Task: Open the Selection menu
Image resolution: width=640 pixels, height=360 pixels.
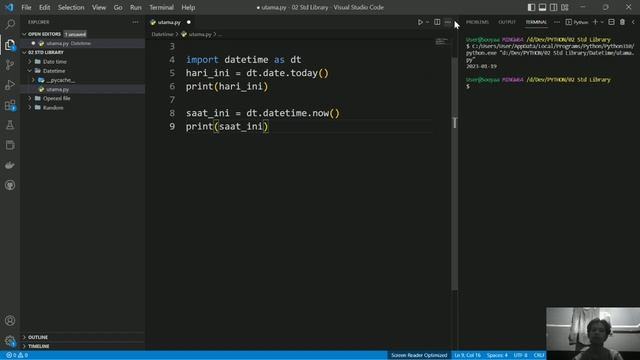Action: [x=71, y=7]
